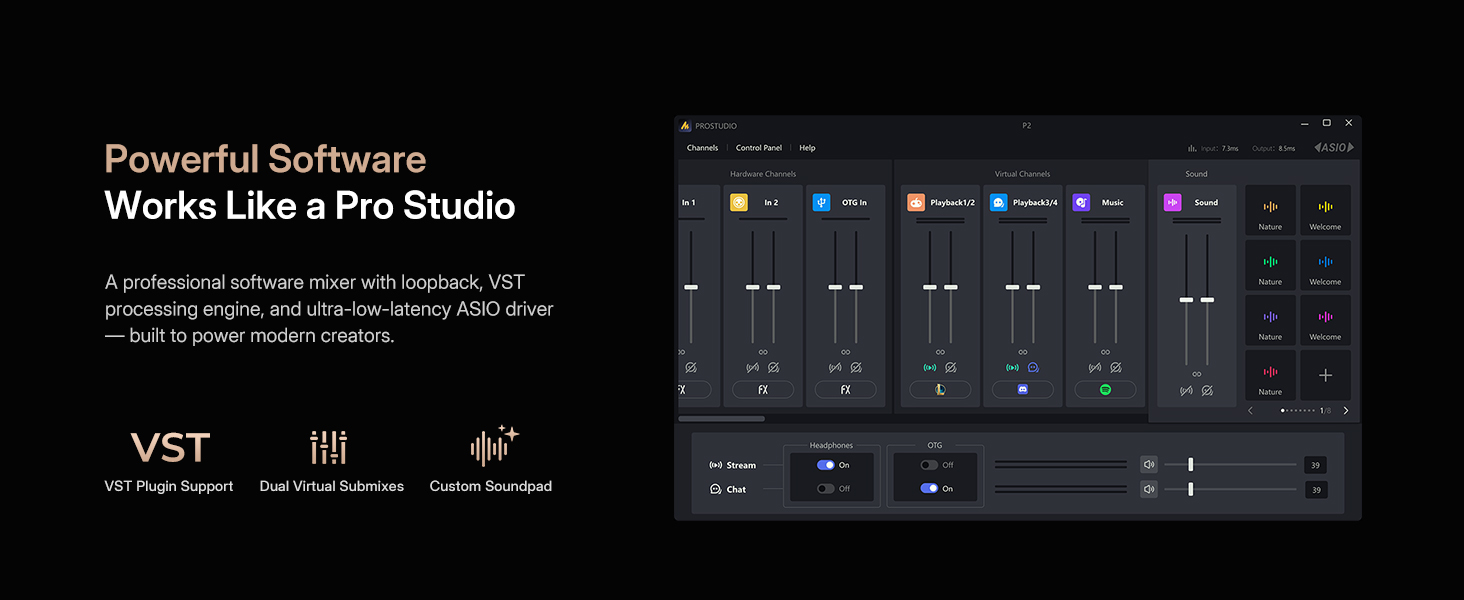Toggle stereo link on OTG In channel
This screenshot has width=1464, height=600.
[x=845, y=352]
